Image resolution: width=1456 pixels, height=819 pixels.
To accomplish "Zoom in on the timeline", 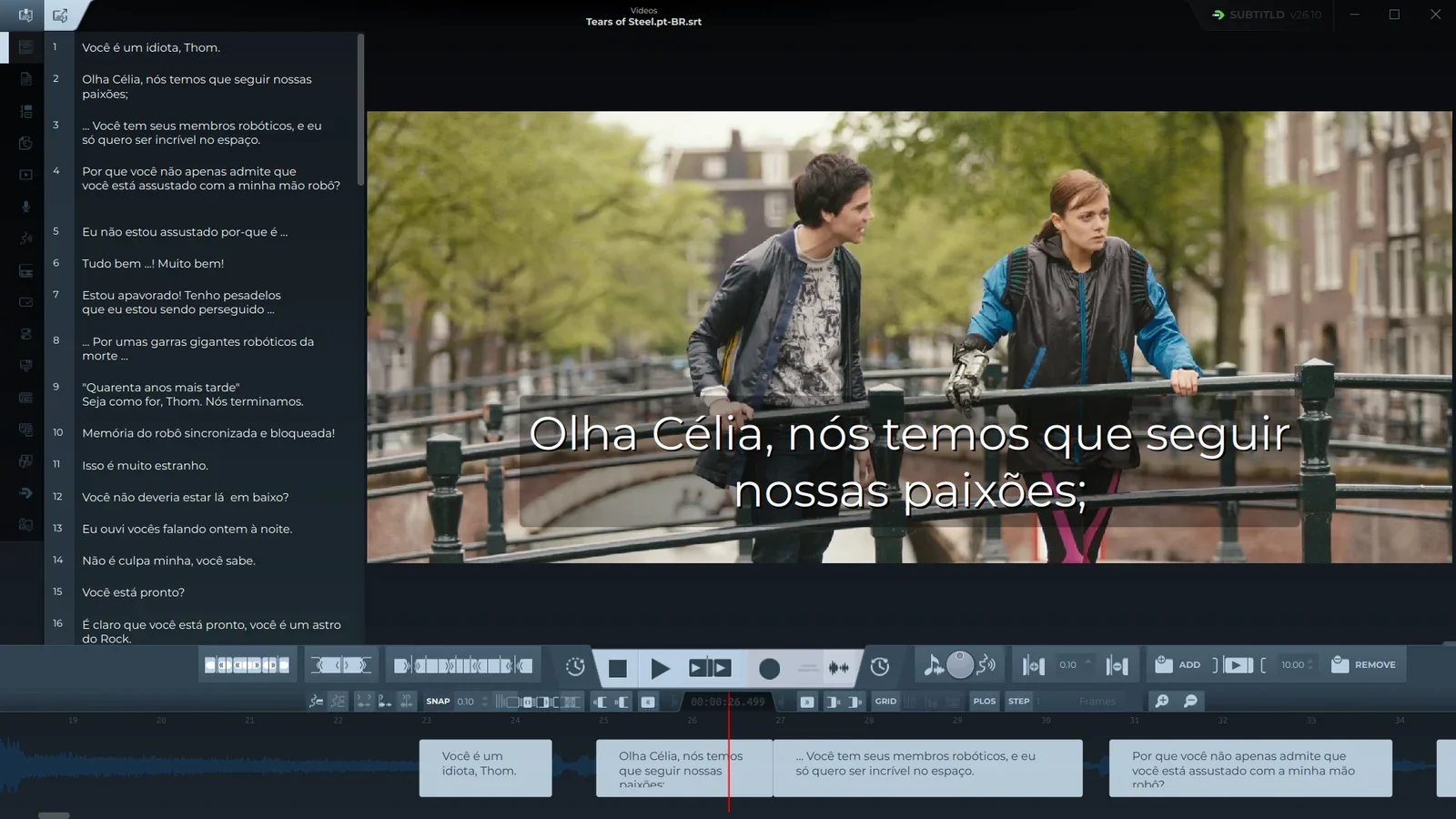I will point(1162,701).
